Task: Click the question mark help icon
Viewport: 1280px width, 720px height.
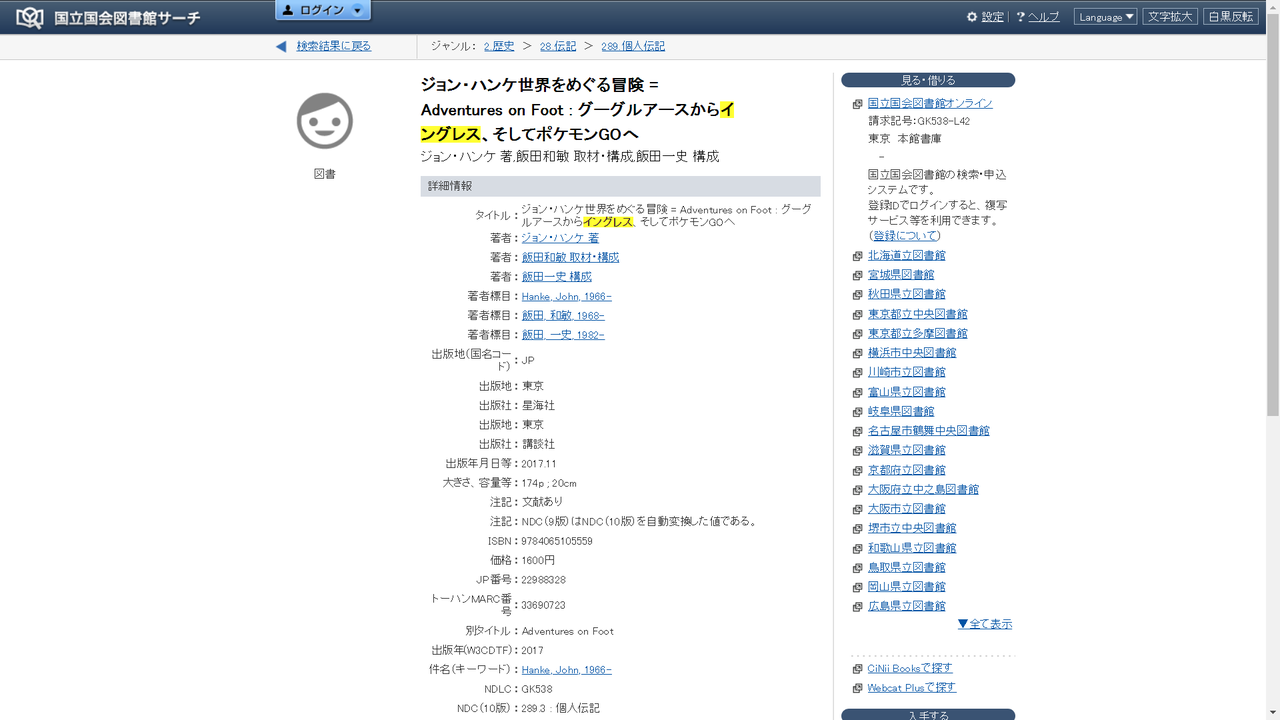Action: [1020, 17]
